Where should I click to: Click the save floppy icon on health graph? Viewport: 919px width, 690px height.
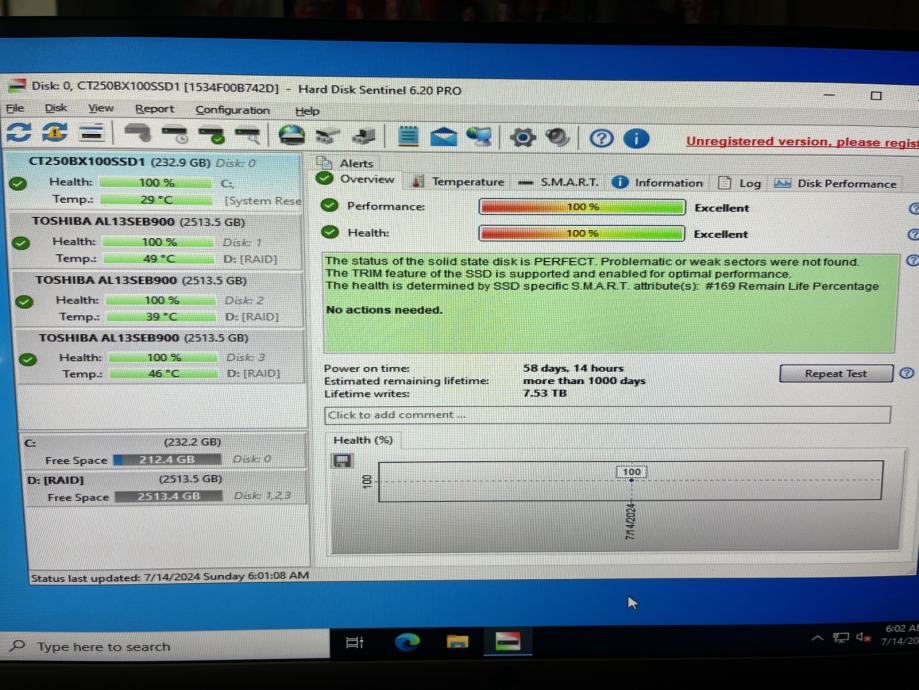pos(342,461)
